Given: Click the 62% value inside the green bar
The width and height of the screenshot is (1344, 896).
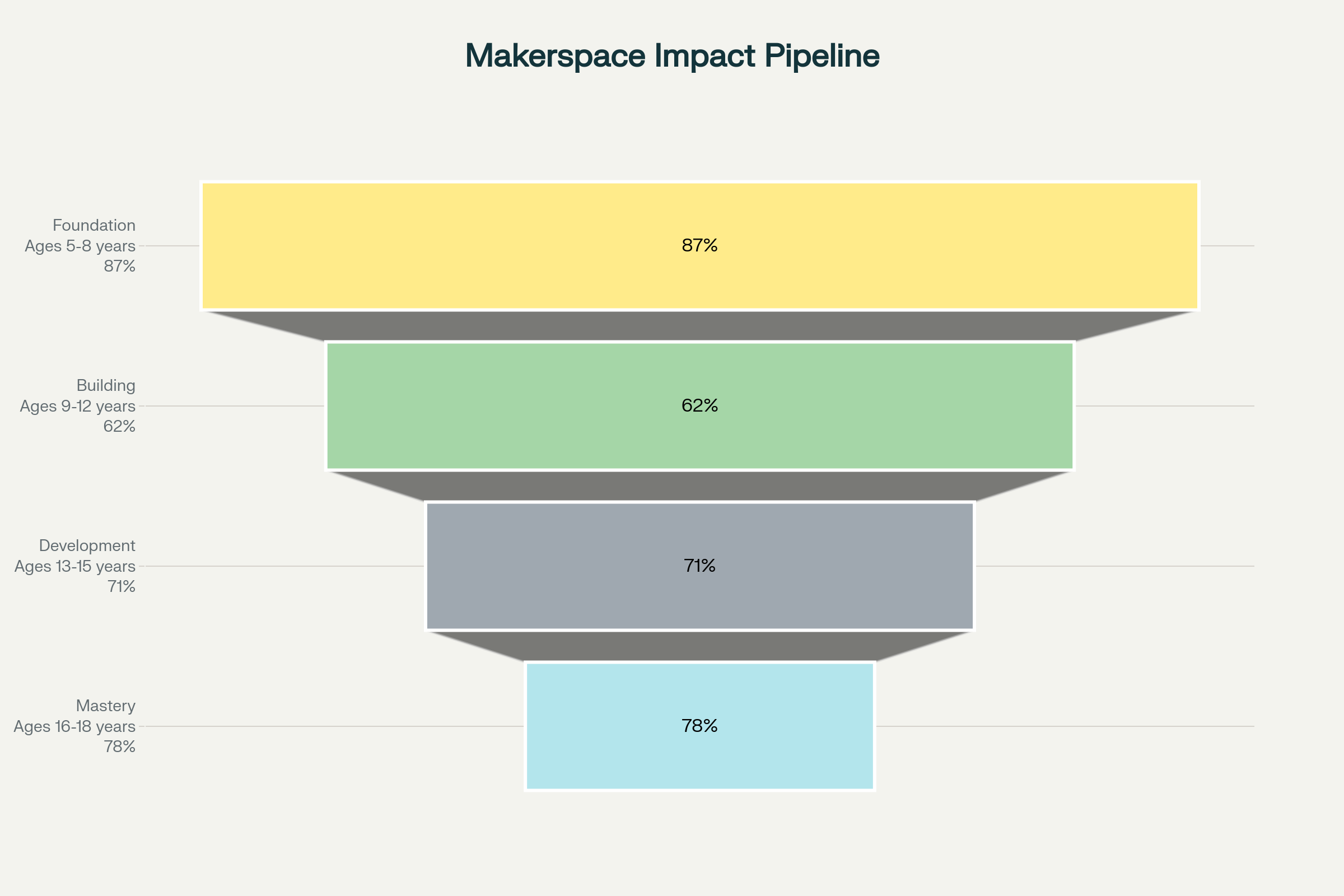Looking at the screenshot, I should point(699,405).
